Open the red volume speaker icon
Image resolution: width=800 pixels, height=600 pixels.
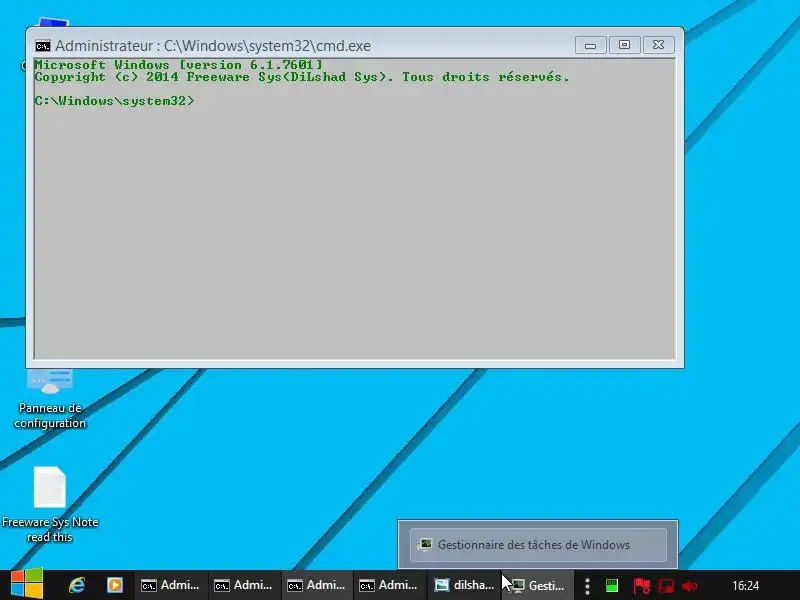pyautogui.click(x=690, y=586)
